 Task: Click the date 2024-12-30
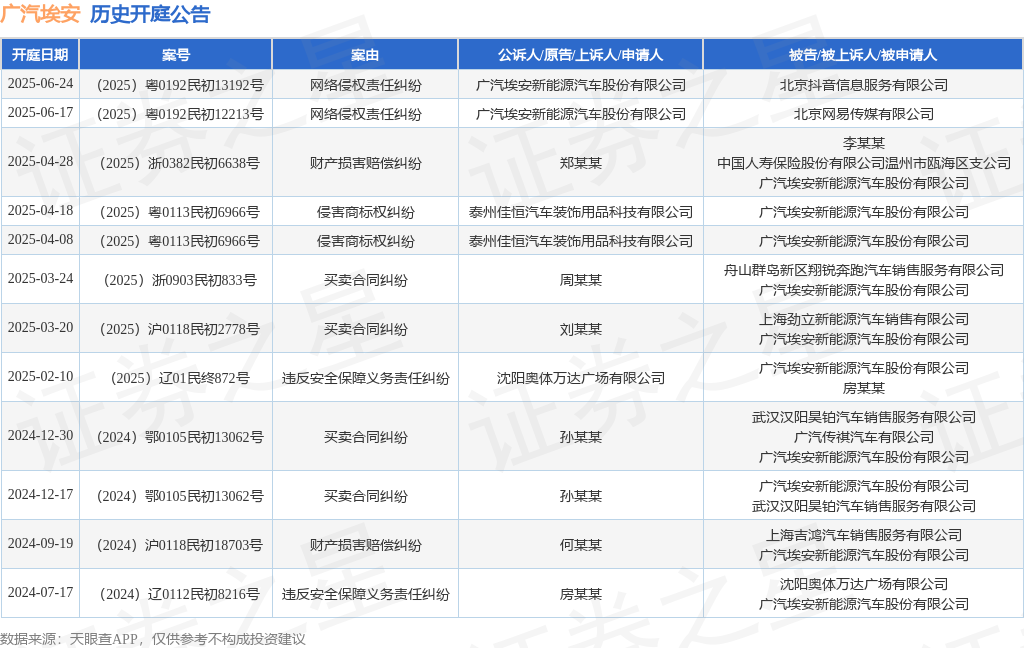(40, 435)
